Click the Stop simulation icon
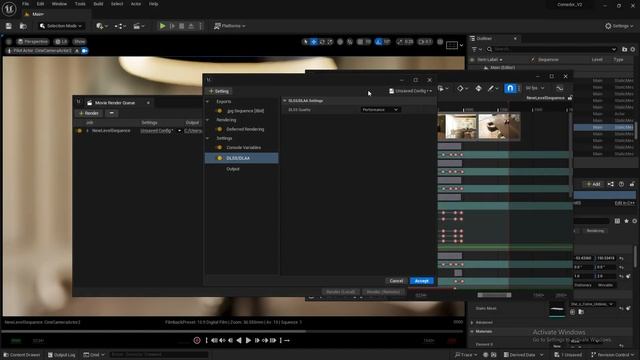640x360 pixels. tap(182, 26)
